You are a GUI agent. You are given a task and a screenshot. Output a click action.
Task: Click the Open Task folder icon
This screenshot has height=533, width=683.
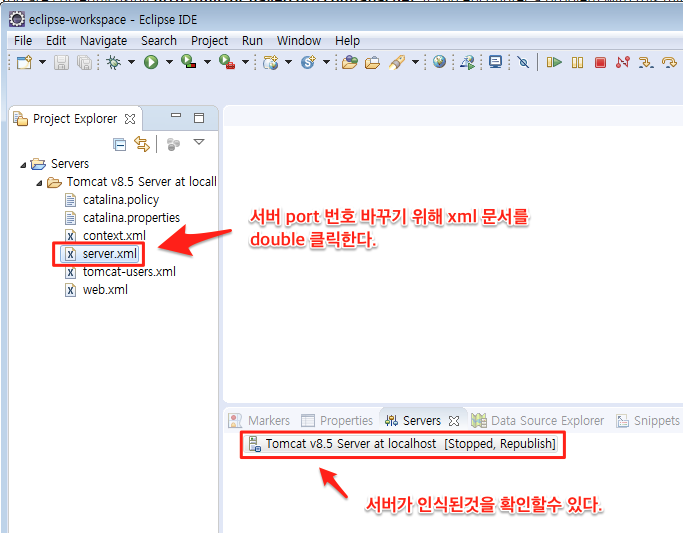372,63
